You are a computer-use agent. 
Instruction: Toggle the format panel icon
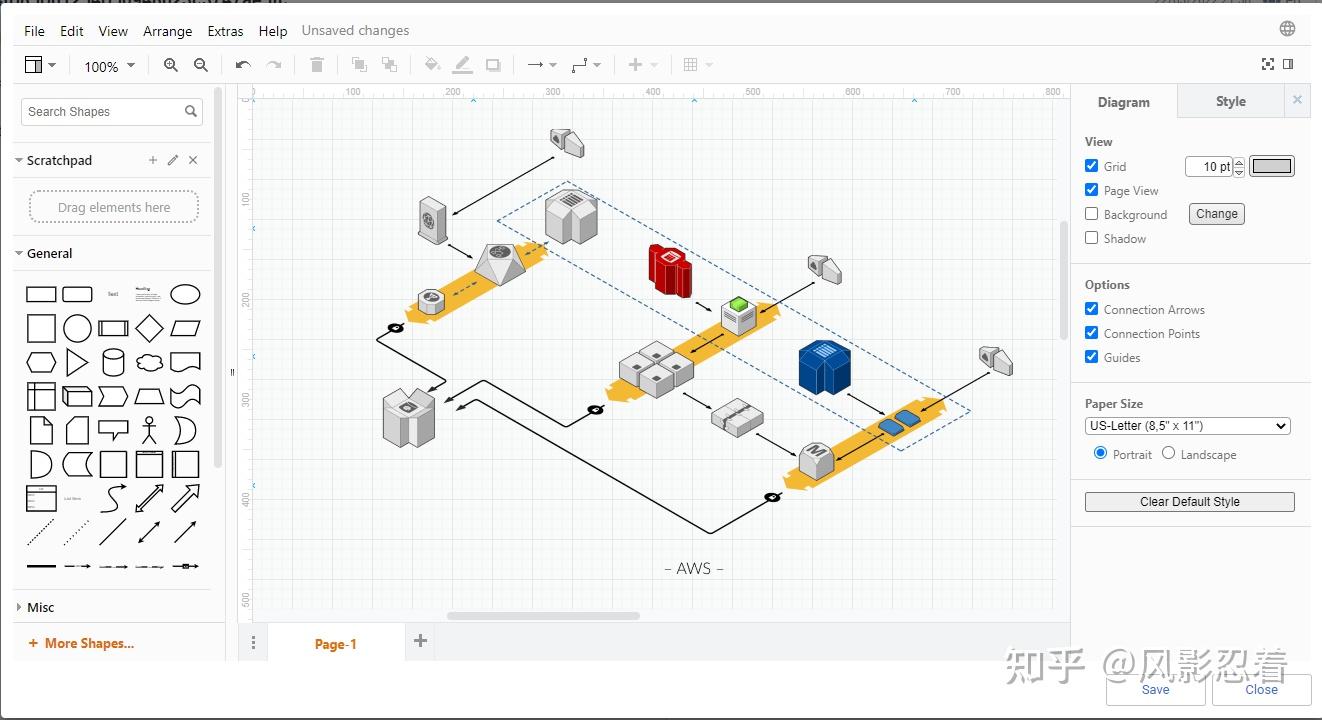[x=1288, y=64]
